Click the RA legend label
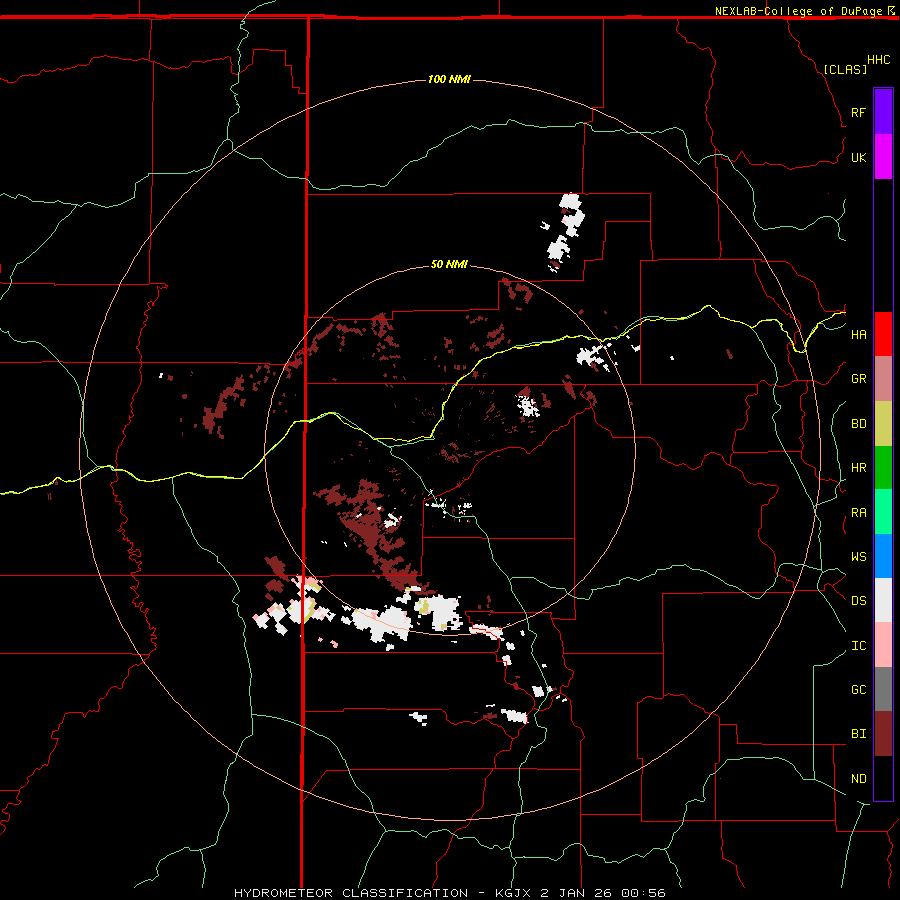 click(858, 513)
